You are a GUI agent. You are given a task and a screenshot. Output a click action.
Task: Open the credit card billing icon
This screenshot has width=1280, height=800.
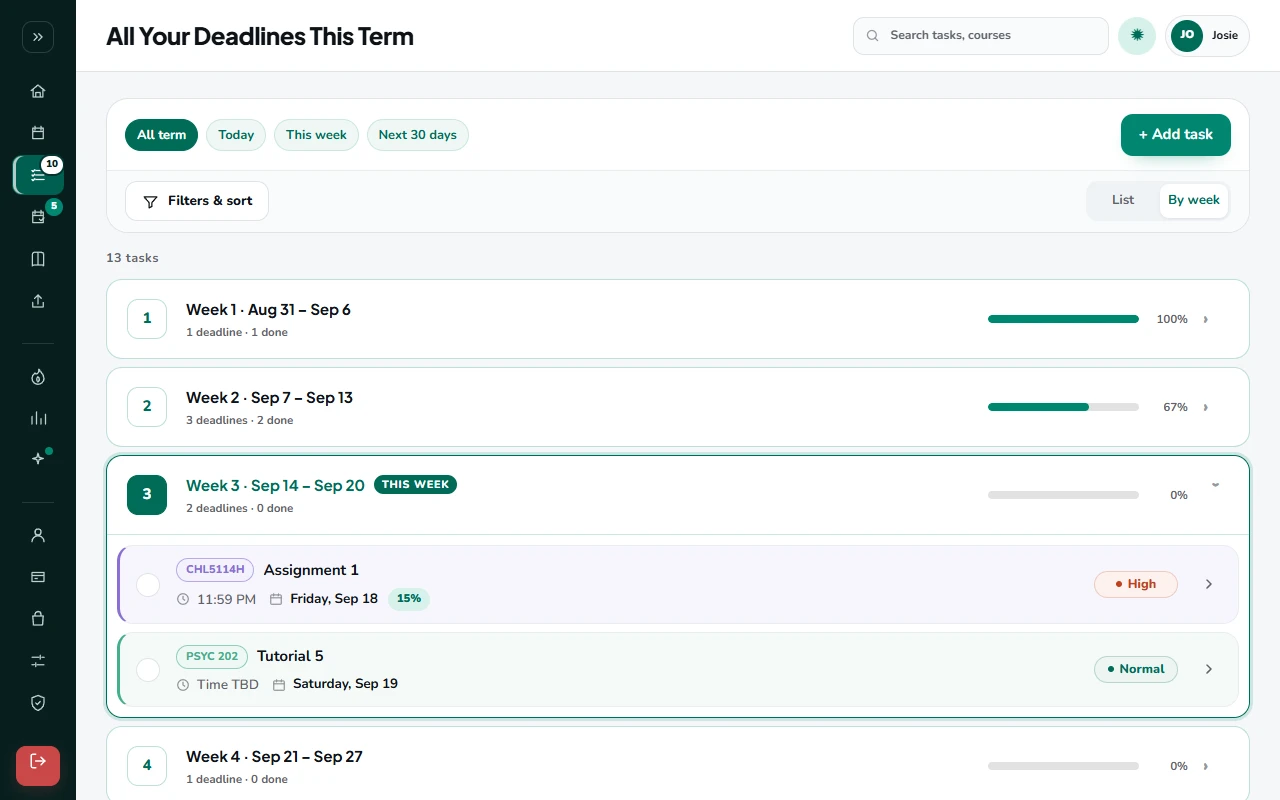pyautogui.click(x=38, y=577)
